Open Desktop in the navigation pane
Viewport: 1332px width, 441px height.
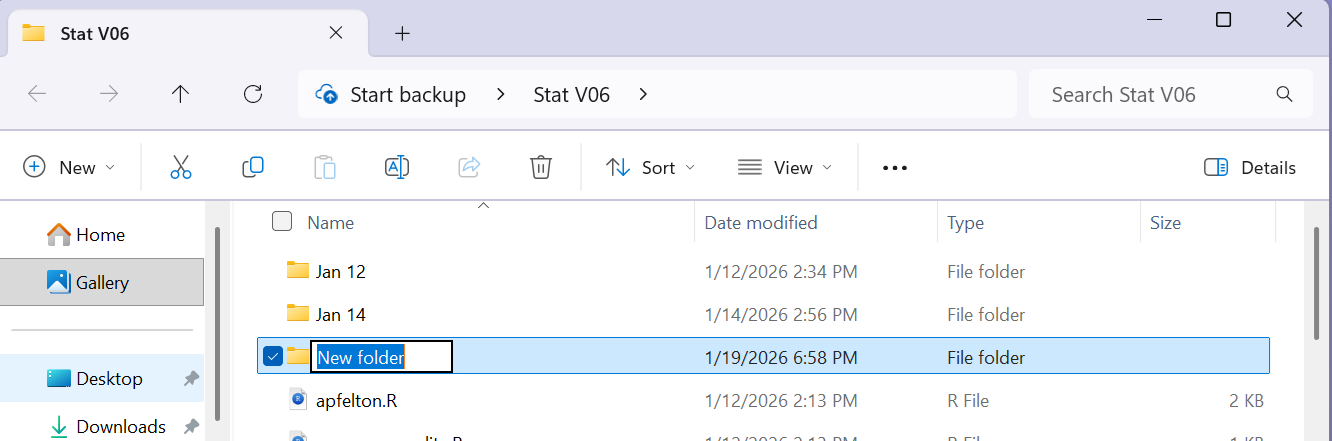[109, 378]
